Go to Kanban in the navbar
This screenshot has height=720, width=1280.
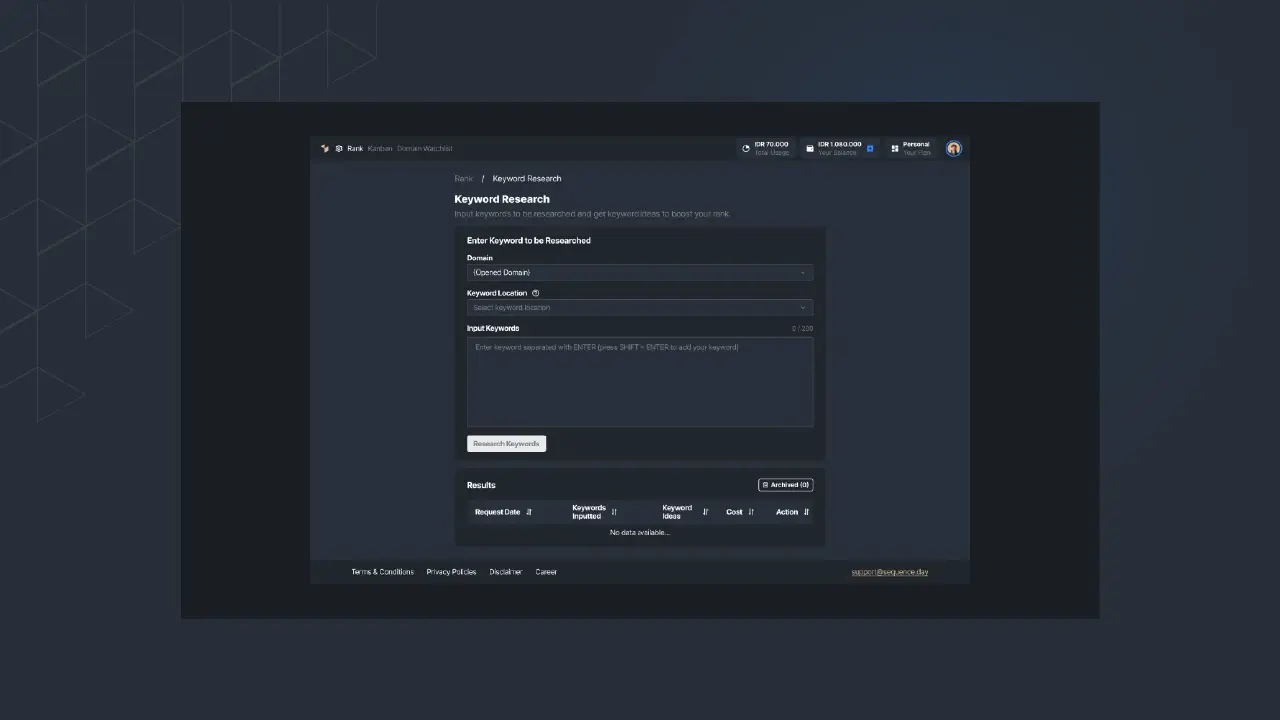[380, 148]
